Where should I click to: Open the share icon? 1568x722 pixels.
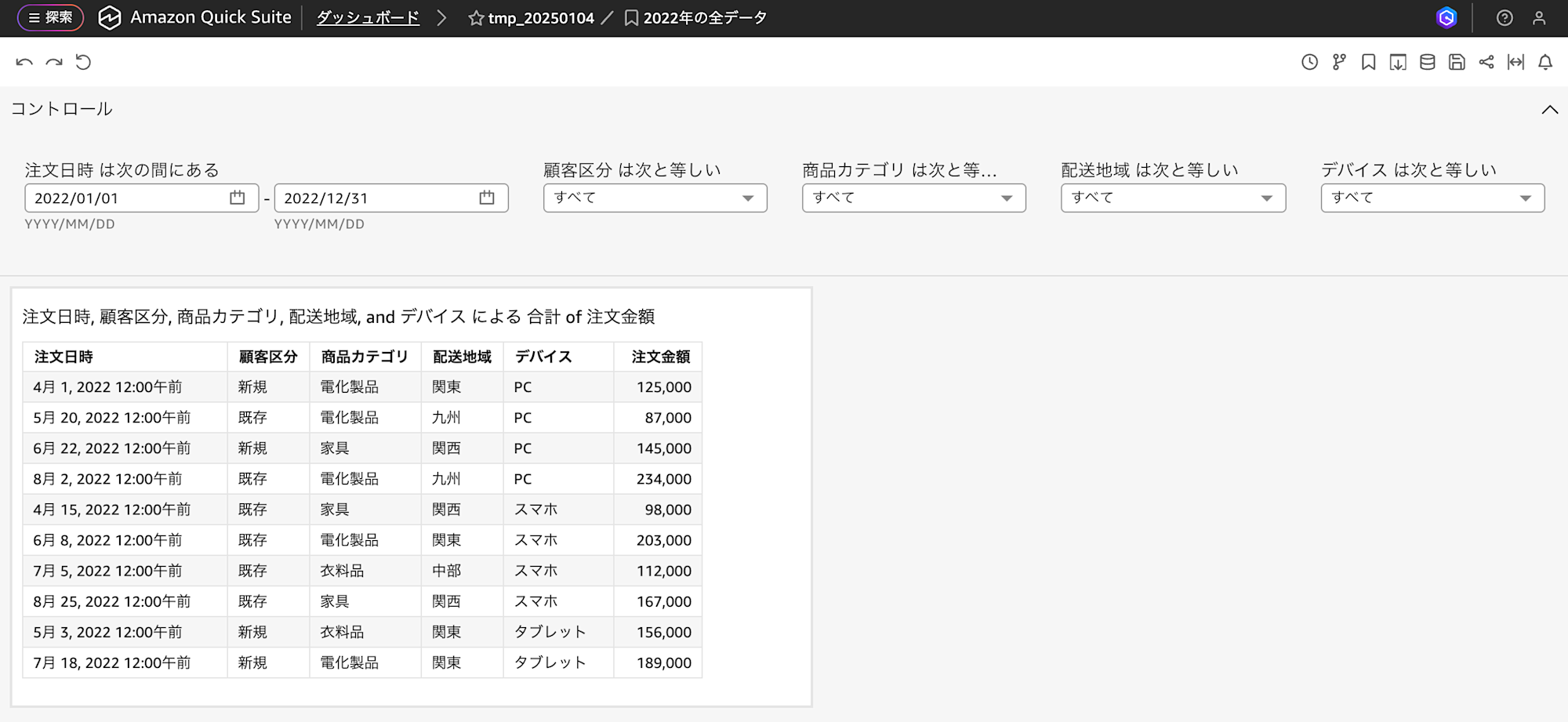[x=1486, y=62]
